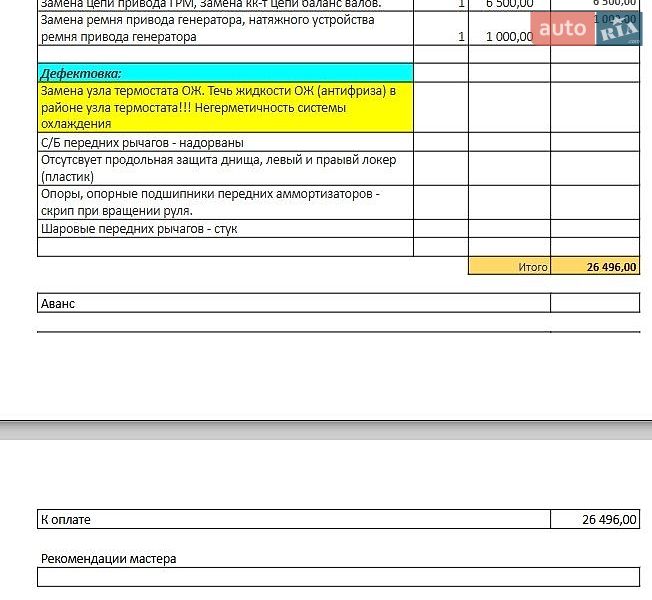Select 'Отсутсвует продольная защита днища' cell
Image resolution: width=652 pixels, height=600 pixels.
[x=225, y=168]
